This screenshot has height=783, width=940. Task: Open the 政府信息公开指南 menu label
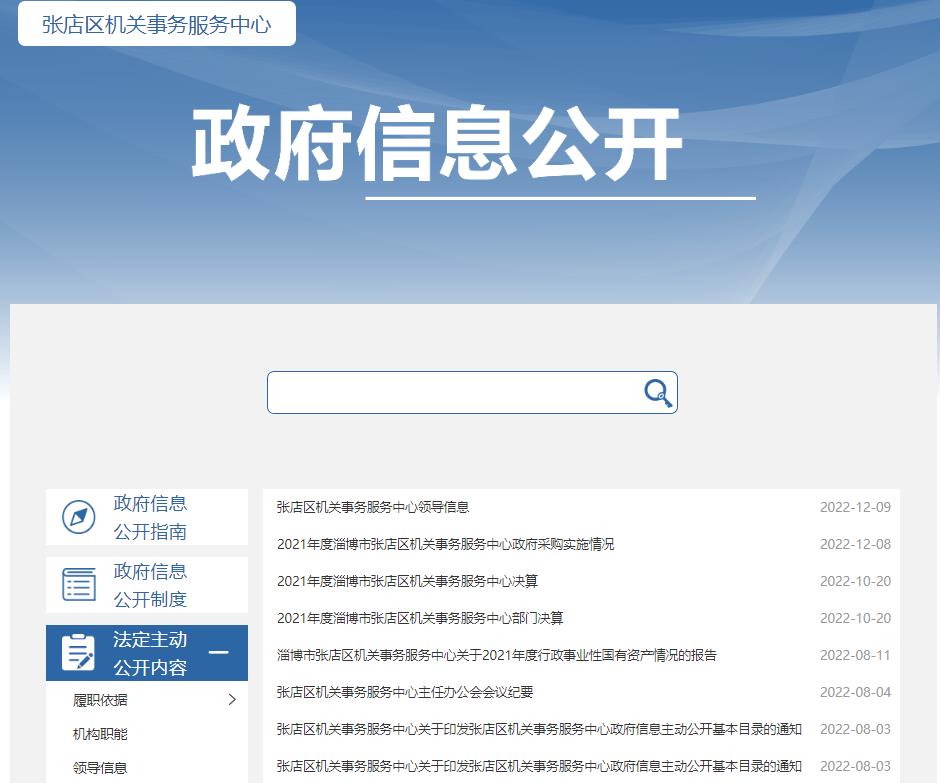tap(150, 517)
